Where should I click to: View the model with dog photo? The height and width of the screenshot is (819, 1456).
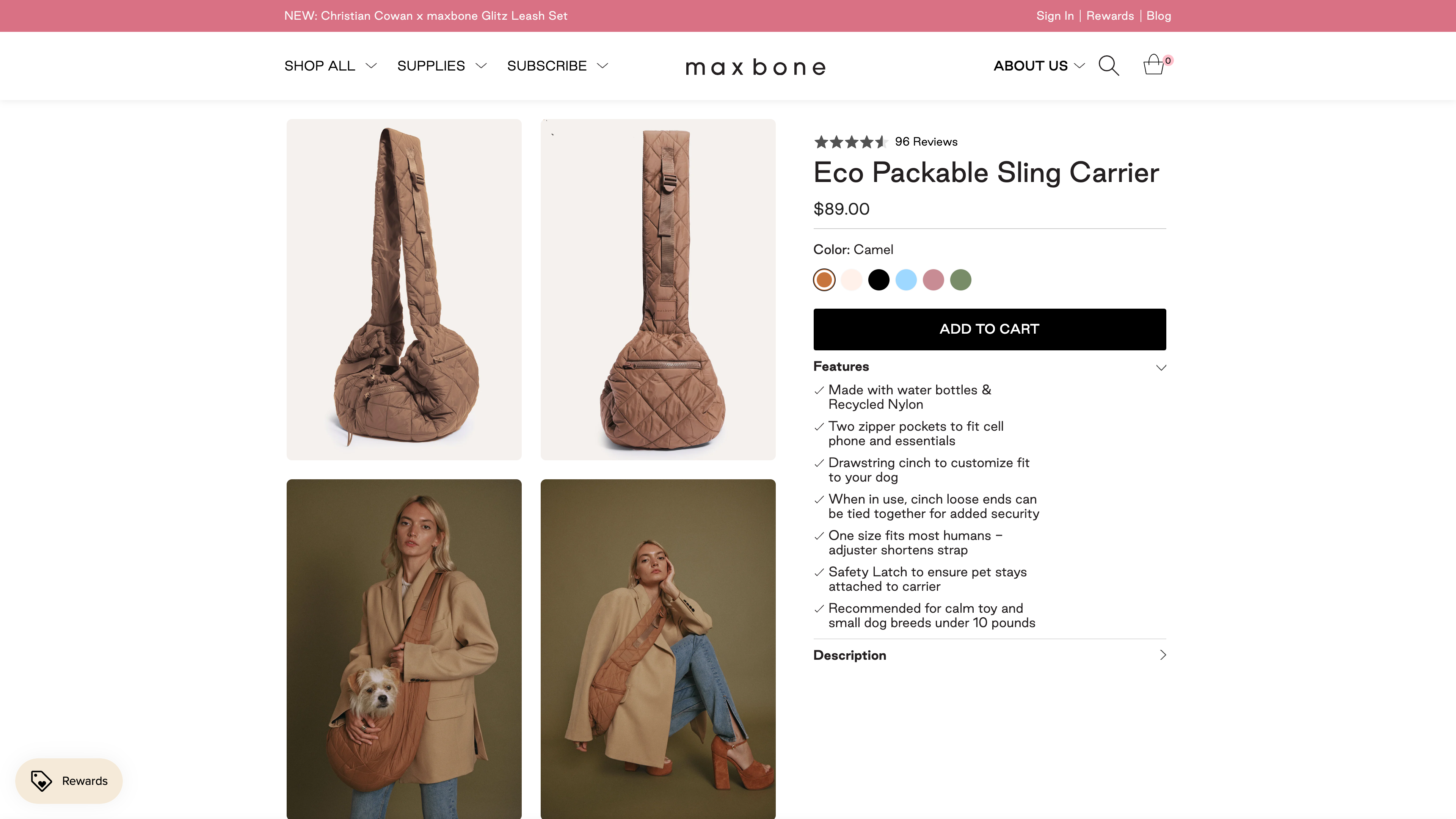[x=403, y=648]
